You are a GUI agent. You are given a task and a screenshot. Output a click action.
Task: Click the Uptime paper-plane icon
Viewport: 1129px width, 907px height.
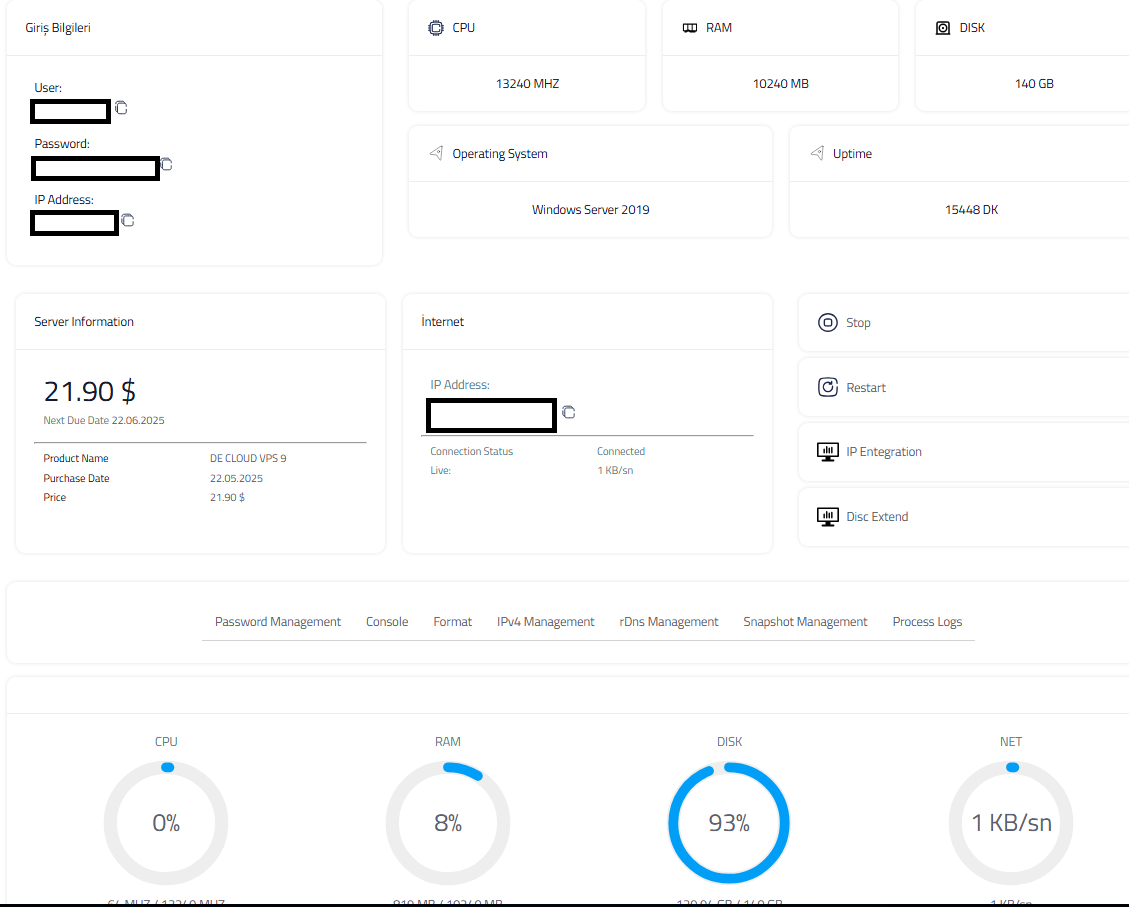tap(817, 153)
